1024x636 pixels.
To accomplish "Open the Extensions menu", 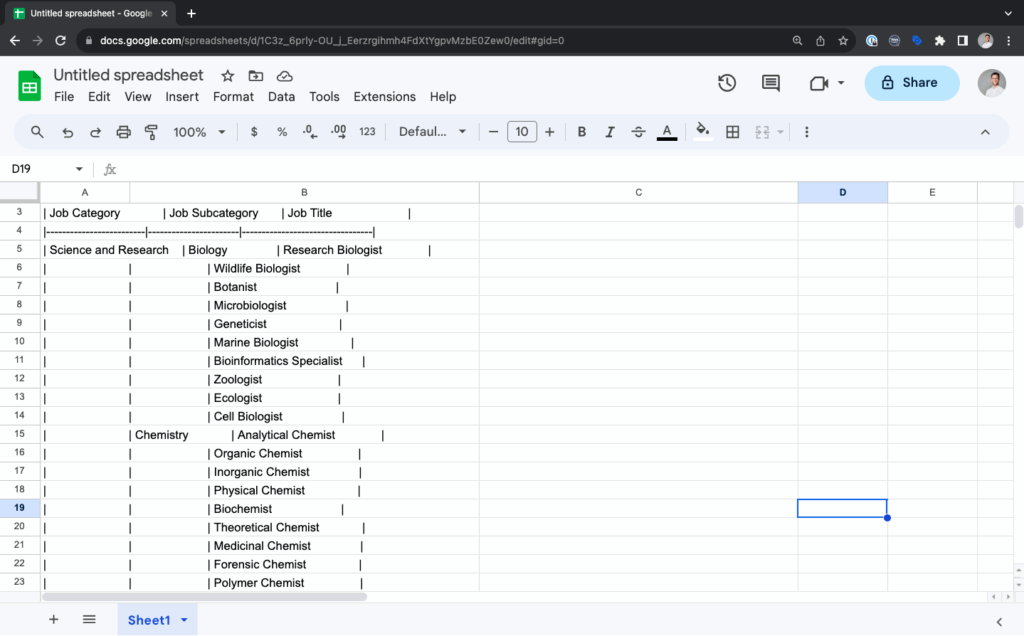I will (x=384, y=97).
